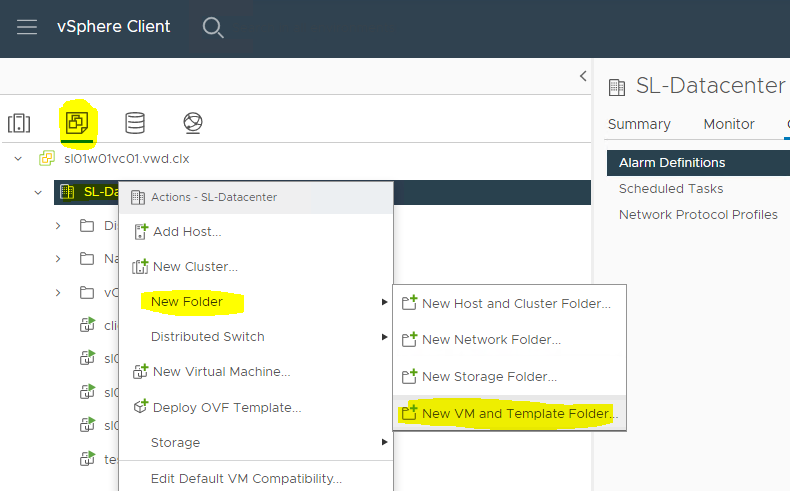Click the search magnifier icon

coord(213,28)
